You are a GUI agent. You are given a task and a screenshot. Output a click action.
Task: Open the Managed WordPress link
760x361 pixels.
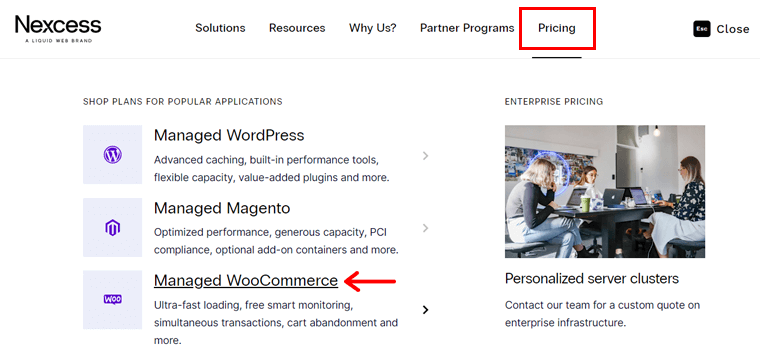tap(229, 135)
